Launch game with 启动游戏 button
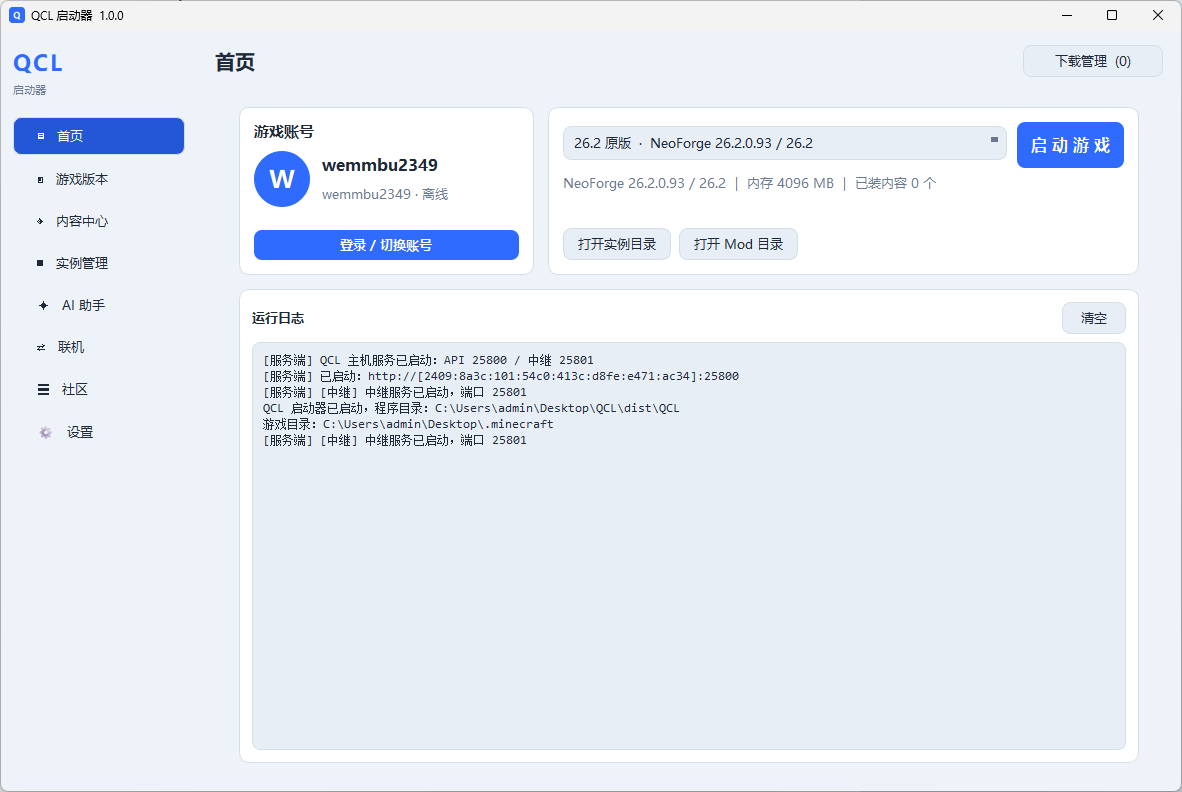 (1070, 145)
